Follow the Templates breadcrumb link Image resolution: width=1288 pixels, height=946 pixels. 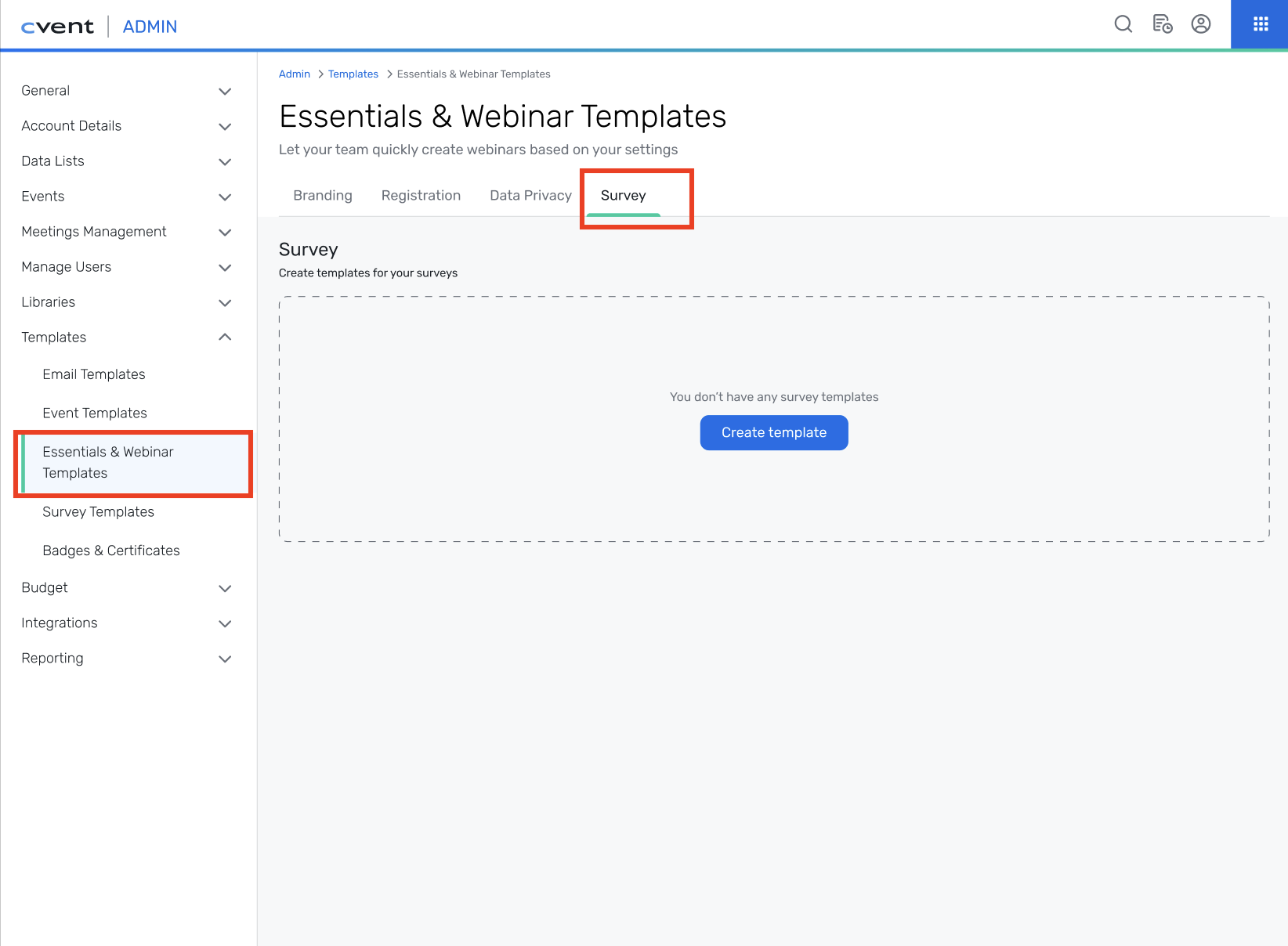pos(353,74)
